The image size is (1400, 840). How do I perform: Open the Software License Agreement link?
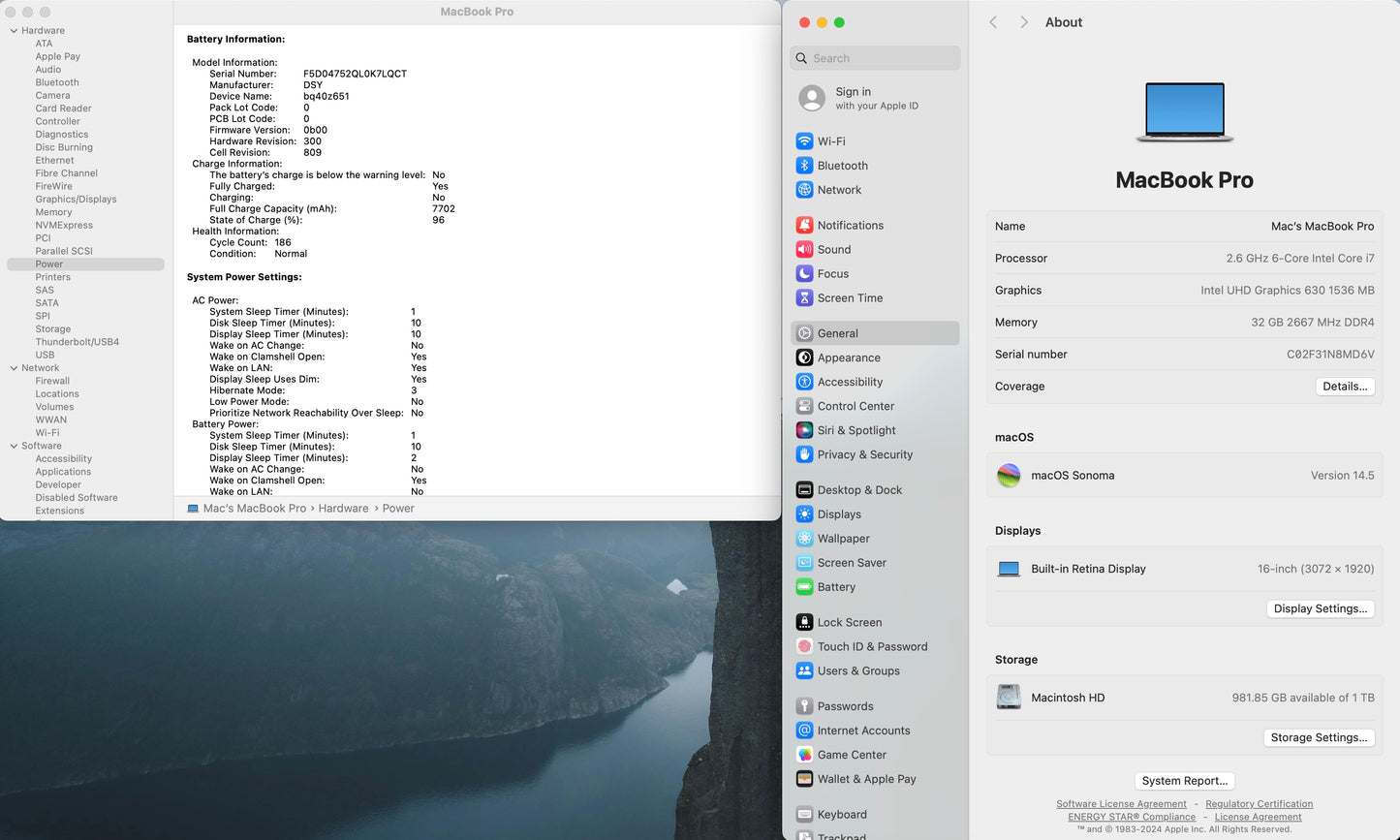(x=1121, y=804)
